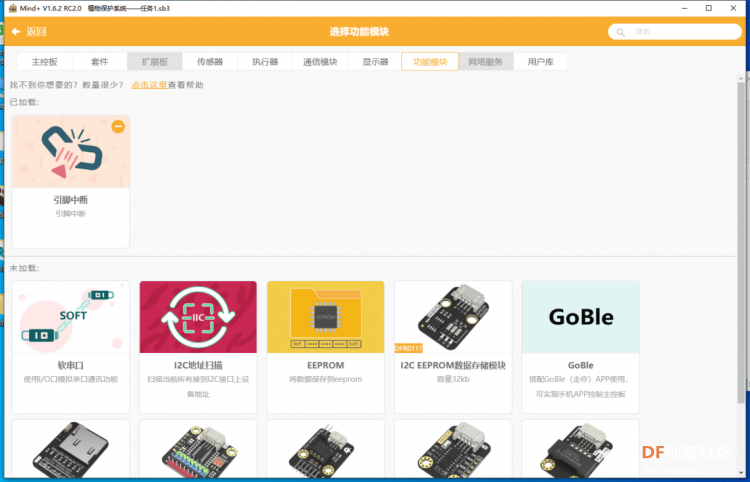Image resolution: width=750 pixels, height=482 pixels.
Task: Click I2C EEPROM数据存储模块 title
Action: pos(453,365)
